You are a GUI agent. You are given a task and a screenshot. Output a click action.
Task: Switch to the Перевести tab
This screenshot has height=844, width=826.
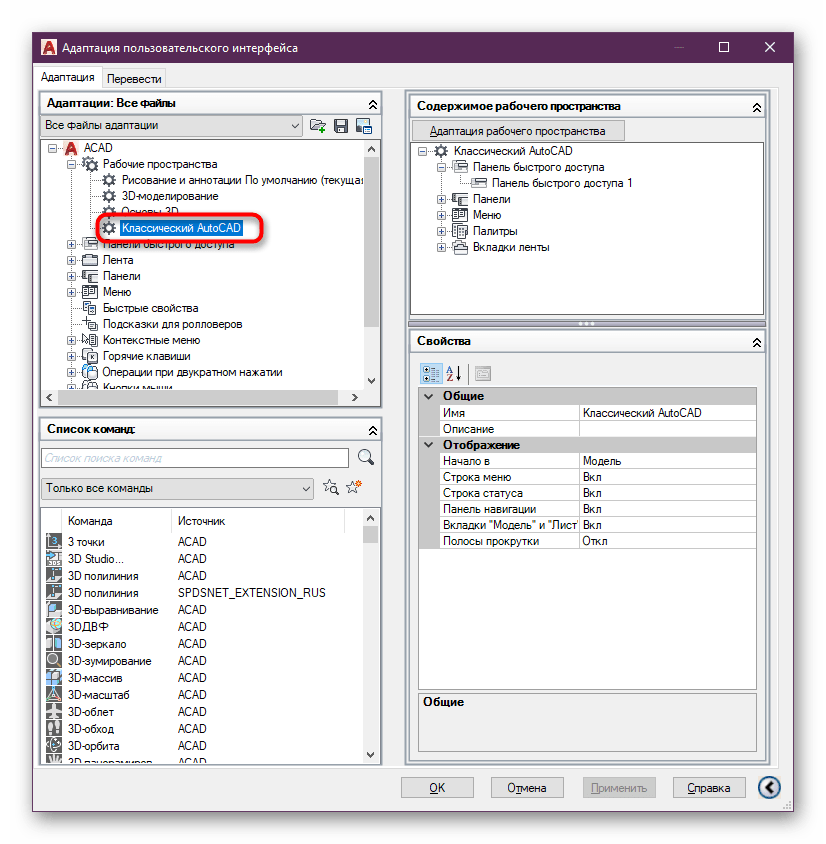134,79
